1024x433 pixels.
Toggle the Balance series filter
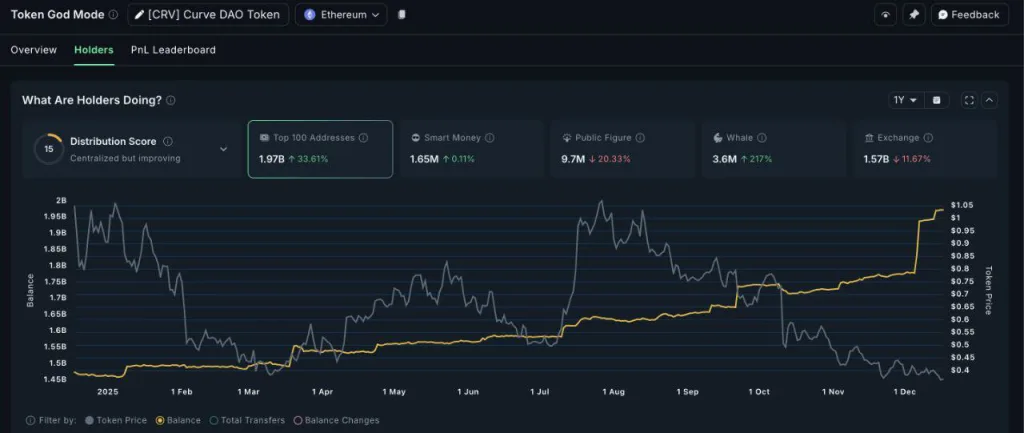click(x=178, y=420)
